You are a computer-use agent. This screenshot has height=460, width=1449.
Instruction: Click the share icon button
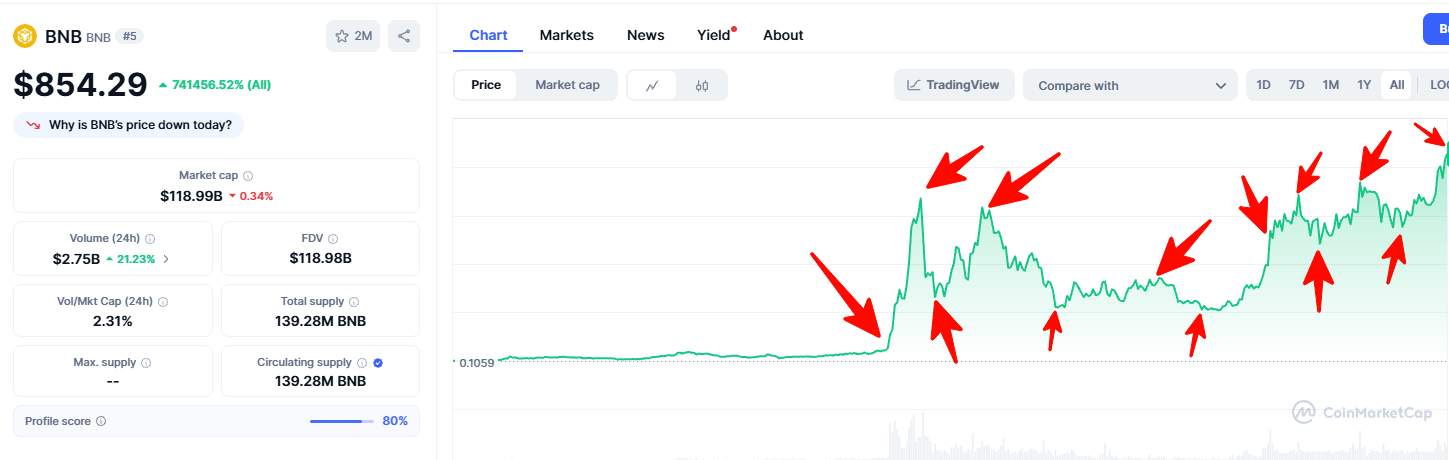point(404,36)
